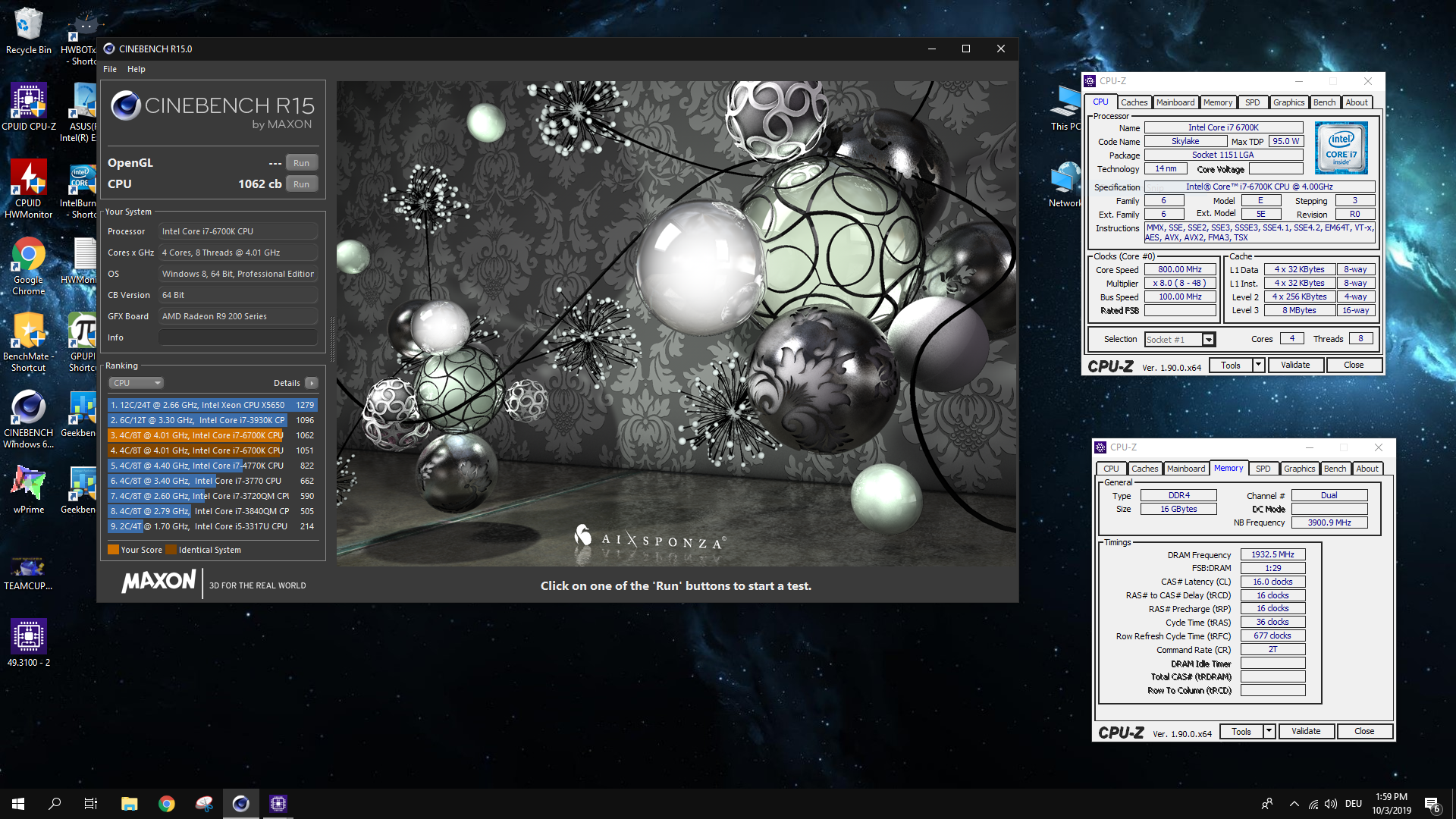1456x819 pixels.
Task: Open the BenchMate shortcut desktop icon
Action: (28, 343)
